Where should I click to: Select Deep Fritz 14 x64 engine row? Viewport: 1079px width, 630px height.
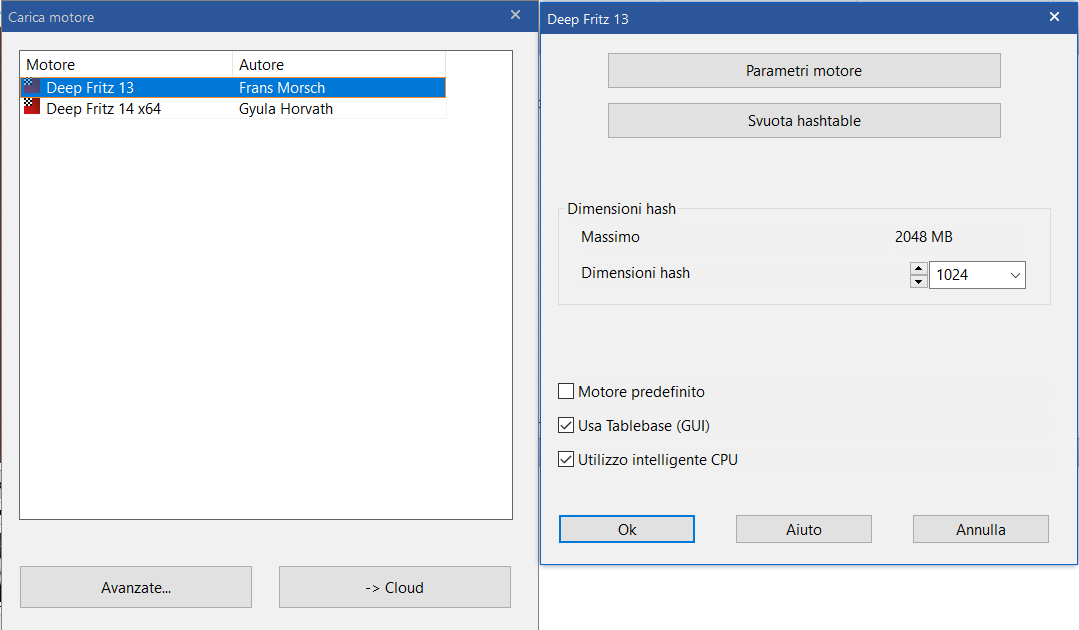tap(234, 109)
